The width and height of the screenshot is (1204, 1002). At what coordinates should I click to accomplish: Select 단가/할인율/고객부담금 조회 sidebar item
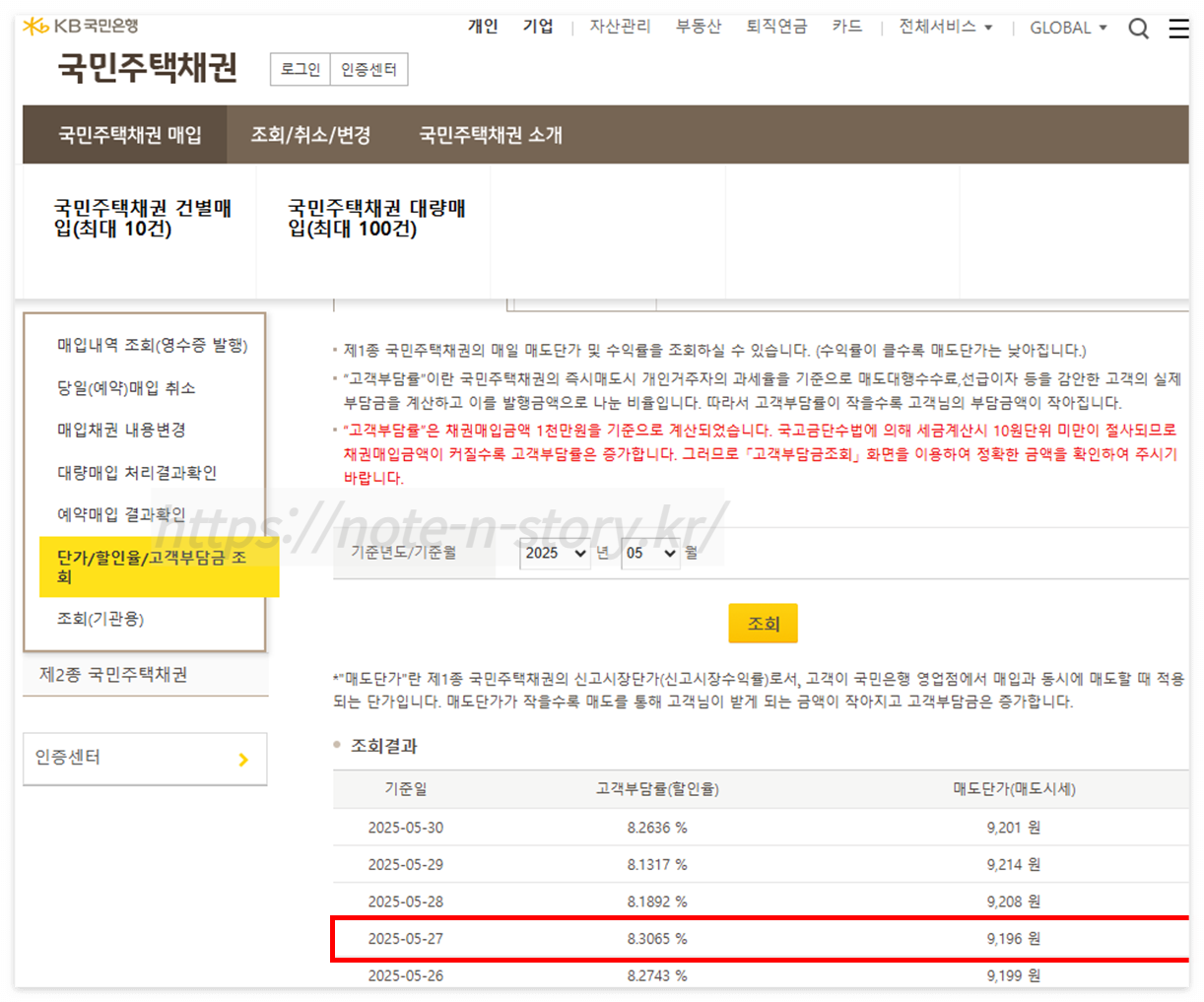pos(159,567)
